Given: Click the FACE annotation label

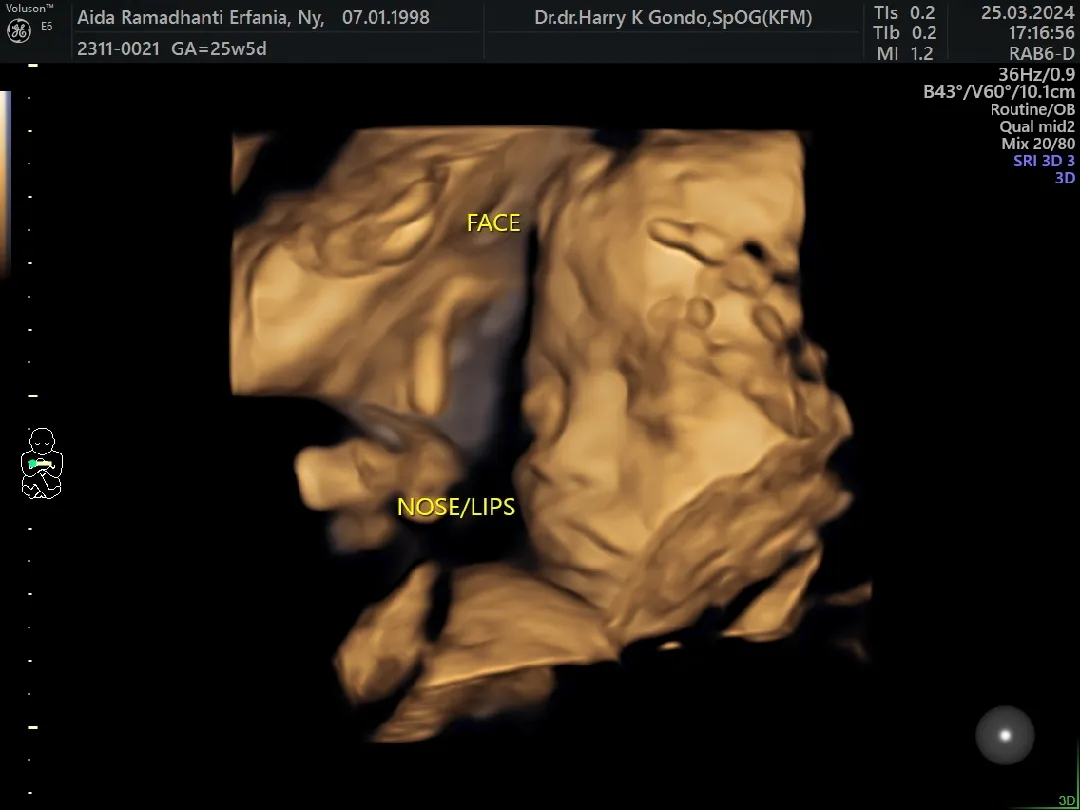Looking at the screenshot, I should (x=493, y=223).
